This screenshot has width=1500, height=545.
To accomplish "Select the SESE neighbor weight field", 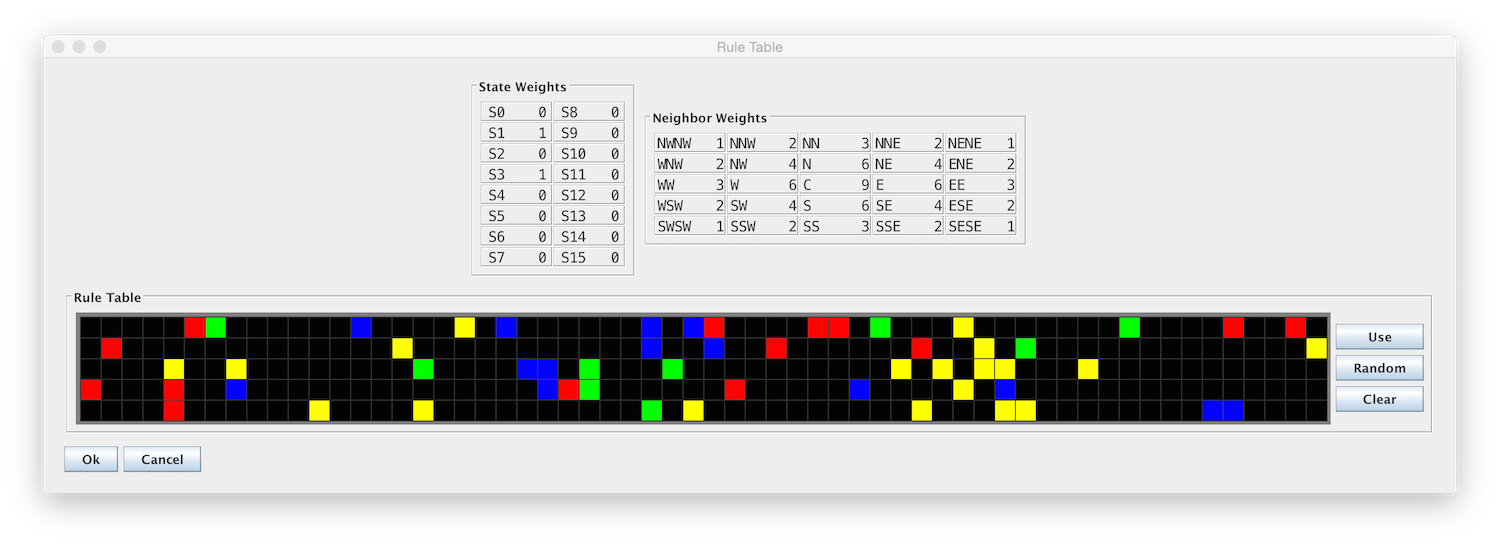I will (981, 226).
